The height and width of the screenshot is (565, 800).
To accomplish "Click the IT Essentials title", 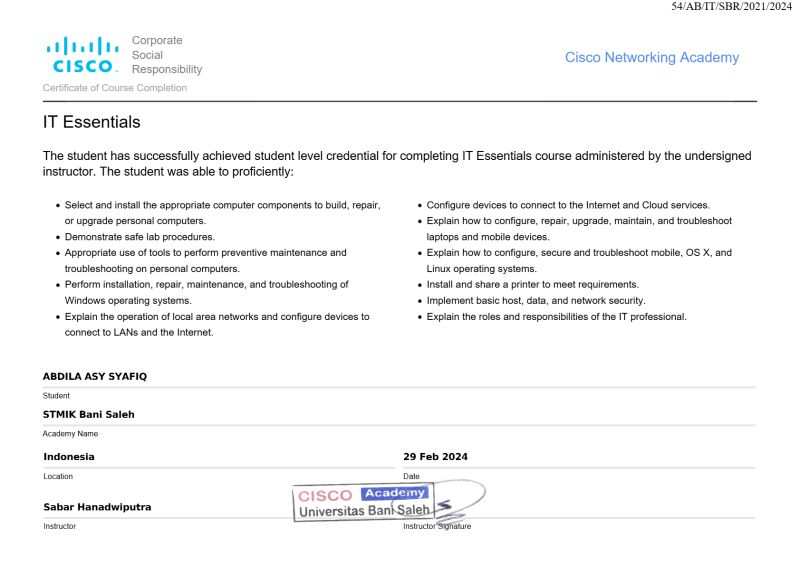I will coord(91,122).
